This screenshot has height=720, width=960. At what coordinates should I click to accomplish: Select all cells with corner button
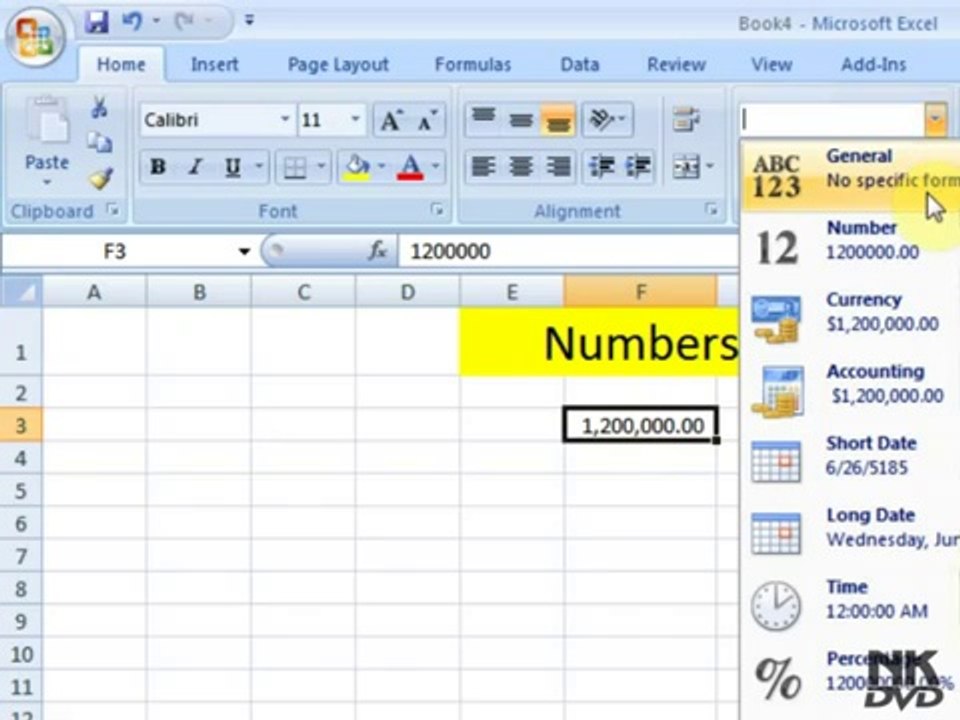pos(22,292)
